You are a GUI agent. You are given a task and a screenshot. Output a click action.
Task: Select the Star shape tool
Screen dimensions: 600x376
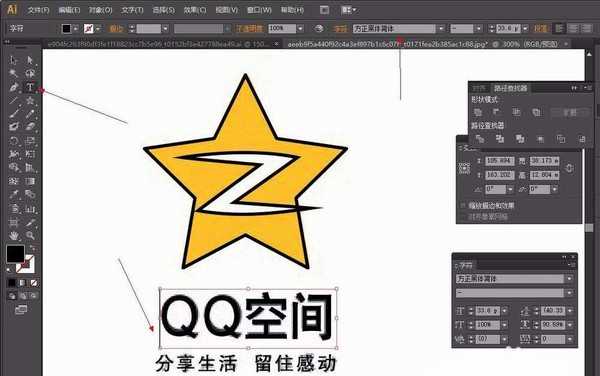point(30,101)
